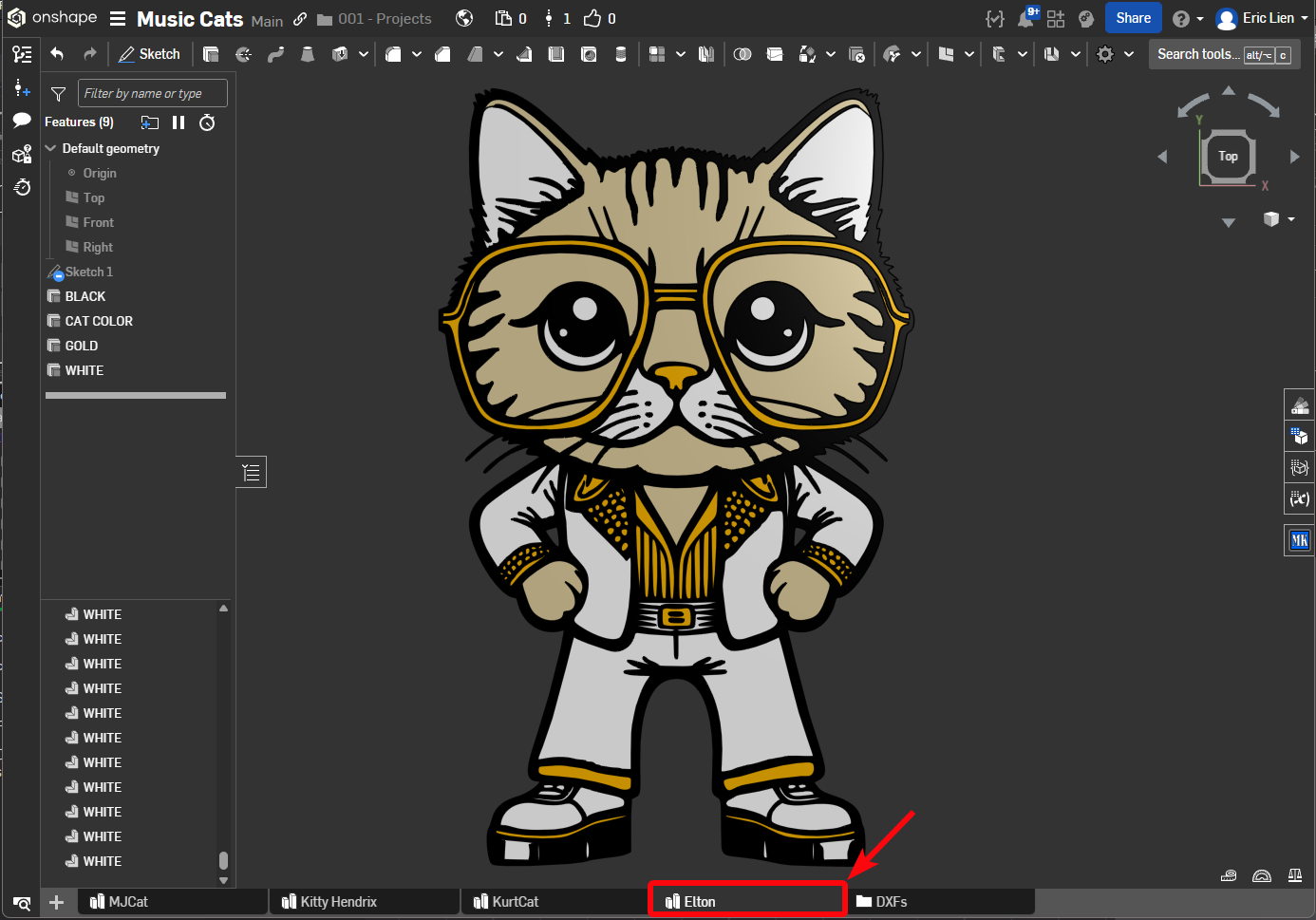The image size is (1316, 920).
Task: Click the Filter by name or type field
Action: coord(152,93)
